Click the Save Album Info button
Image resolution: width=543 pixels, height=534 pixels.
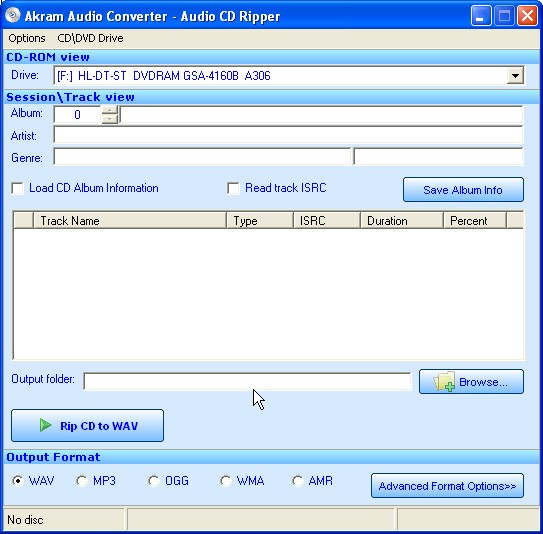463,189
